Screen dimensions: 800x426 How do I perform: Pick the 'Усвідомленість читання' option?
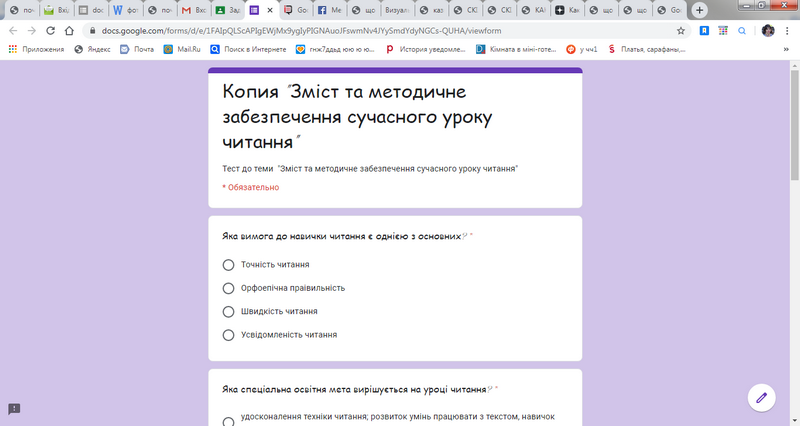tap(229, 335)
